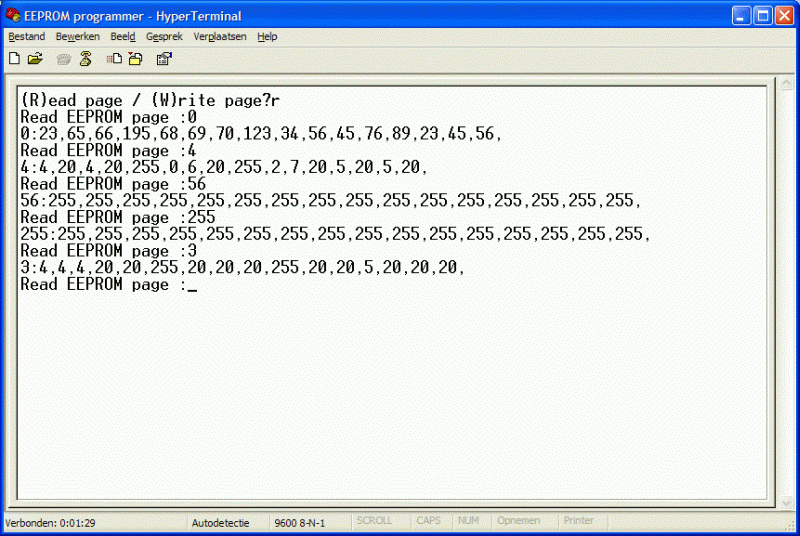
Task: Click the Disconnect icon
Action: pos(85,59)
